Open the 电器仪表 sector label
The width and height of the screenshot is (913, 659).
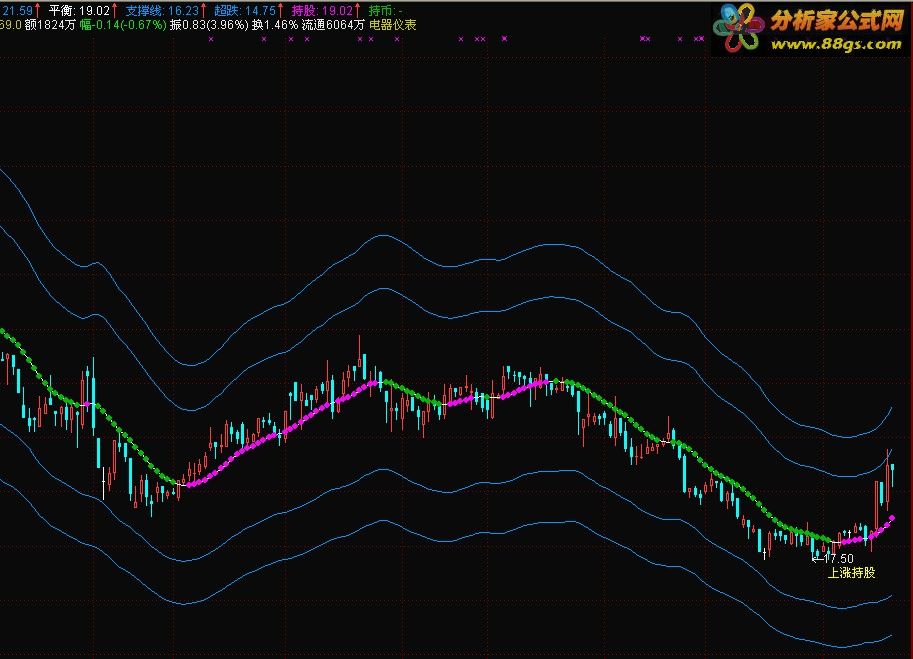[392, 25]
